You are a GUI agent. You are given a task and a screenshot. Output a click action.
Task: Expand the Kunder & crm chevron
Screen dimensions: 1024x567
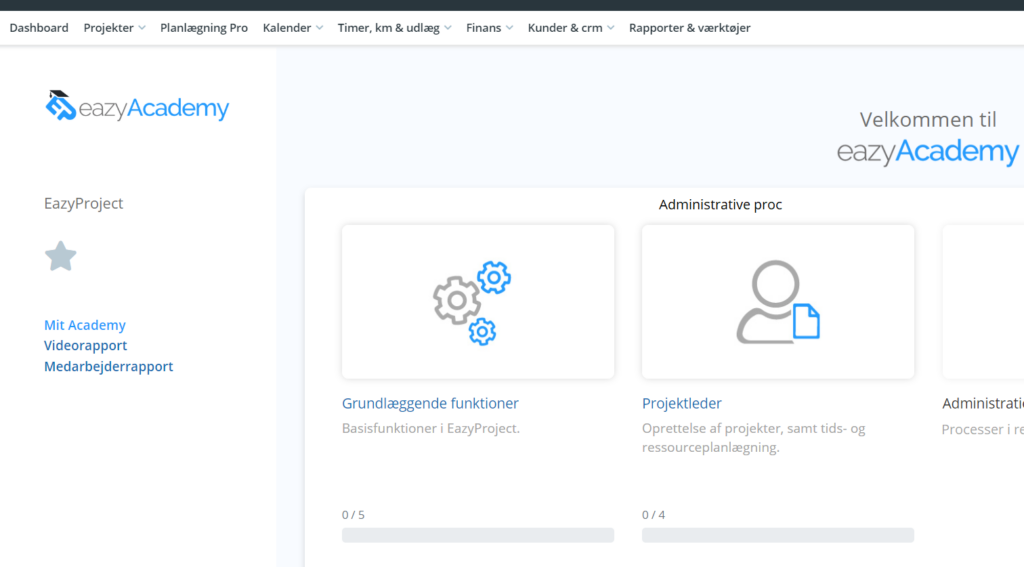611,28
